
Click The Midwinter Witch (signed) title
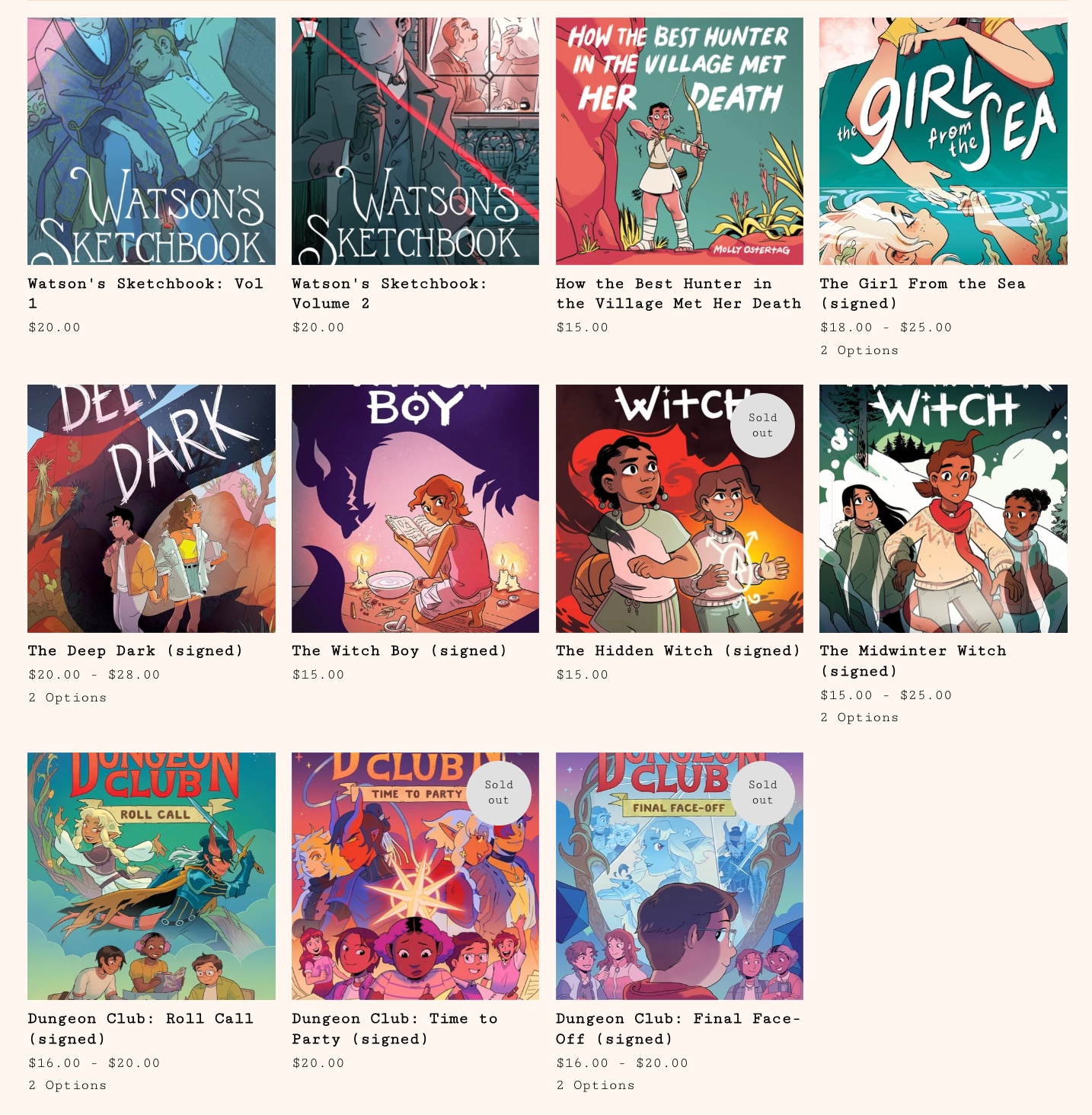(913, 660)
